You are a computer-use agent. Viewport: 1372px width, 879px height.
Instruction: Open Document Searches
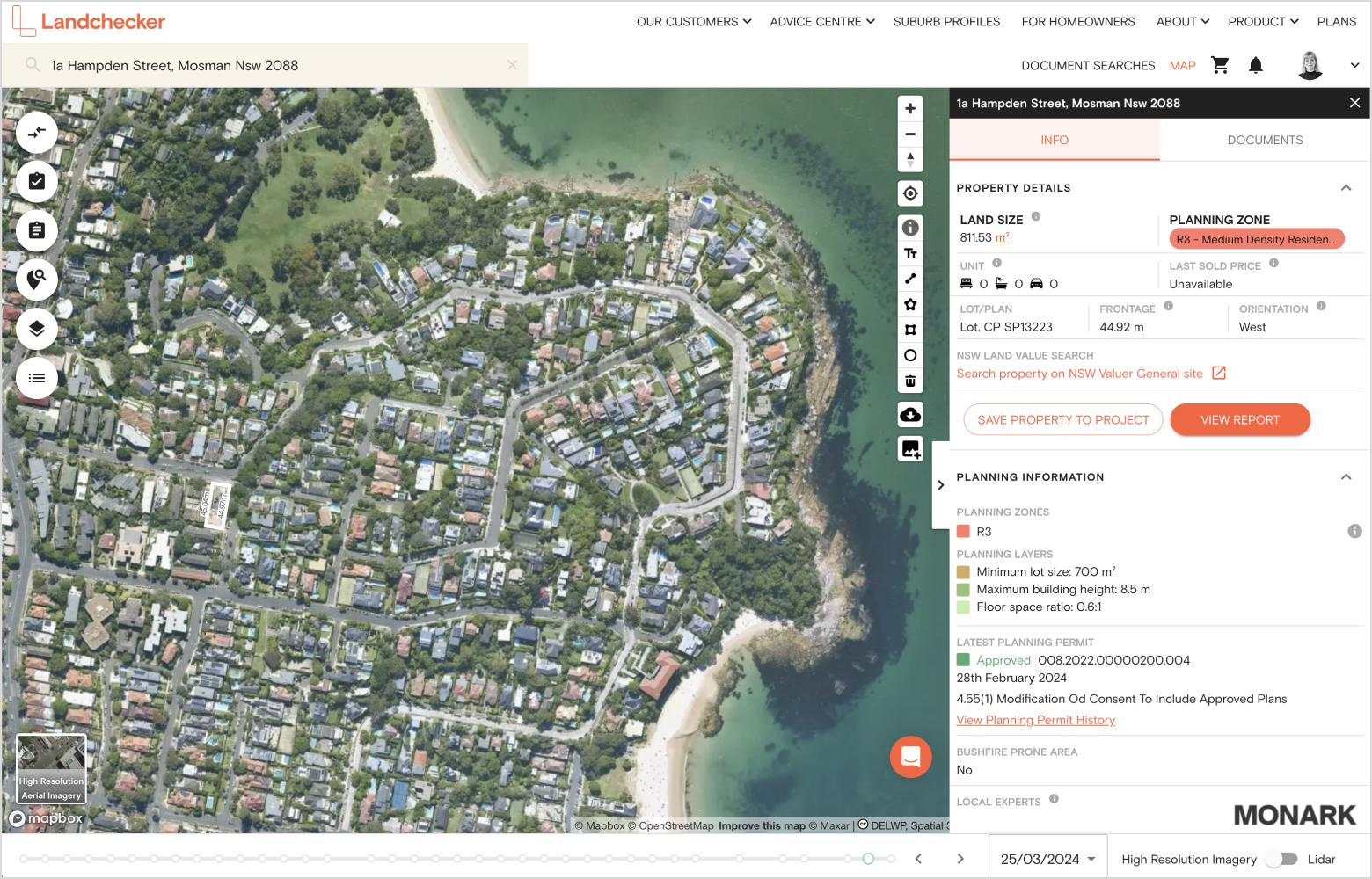click(1088, 65)
